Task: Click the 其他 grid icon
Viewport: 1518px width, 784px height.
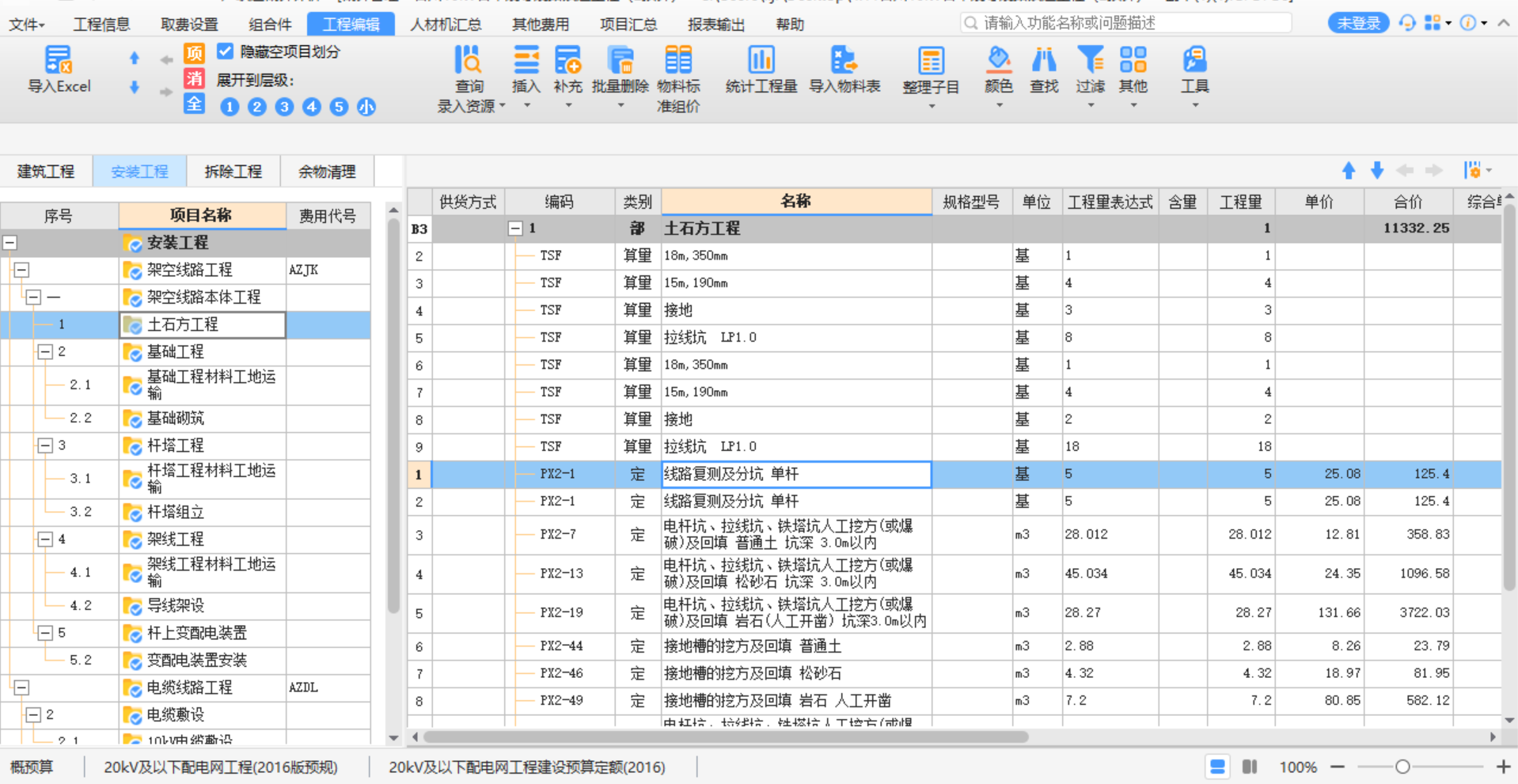Action: pos(1133,59)
